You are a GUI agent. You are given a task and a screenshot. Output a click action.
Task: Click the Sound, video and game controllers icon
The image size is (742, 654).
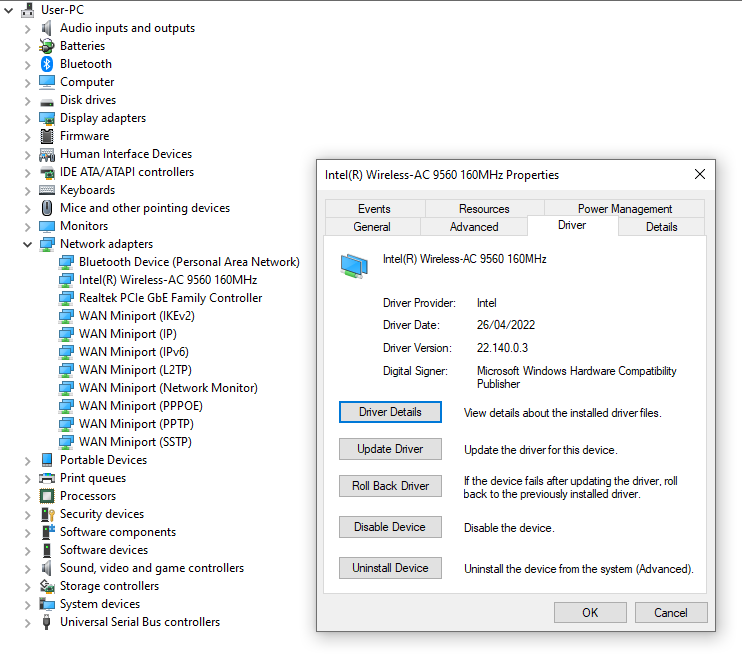click(x=46, y=568)
